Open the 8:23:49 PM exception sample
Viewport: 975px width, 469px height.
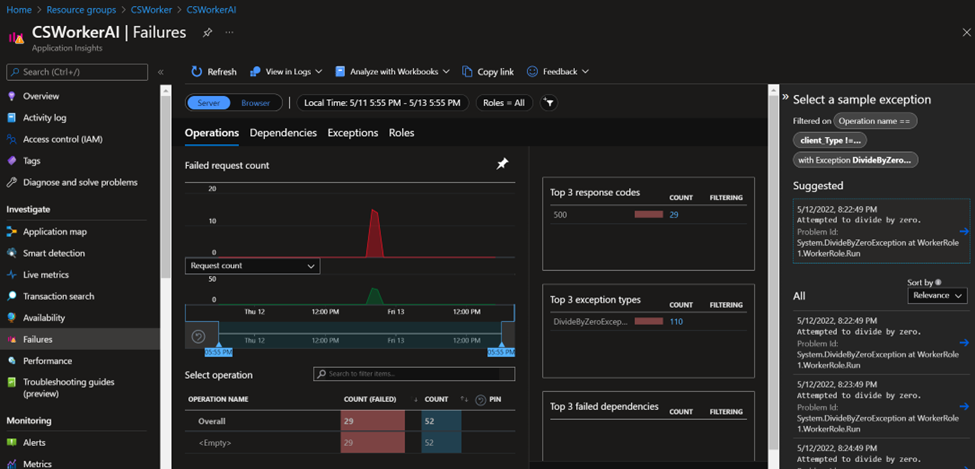pyautogui.click(x=881, y=409)
